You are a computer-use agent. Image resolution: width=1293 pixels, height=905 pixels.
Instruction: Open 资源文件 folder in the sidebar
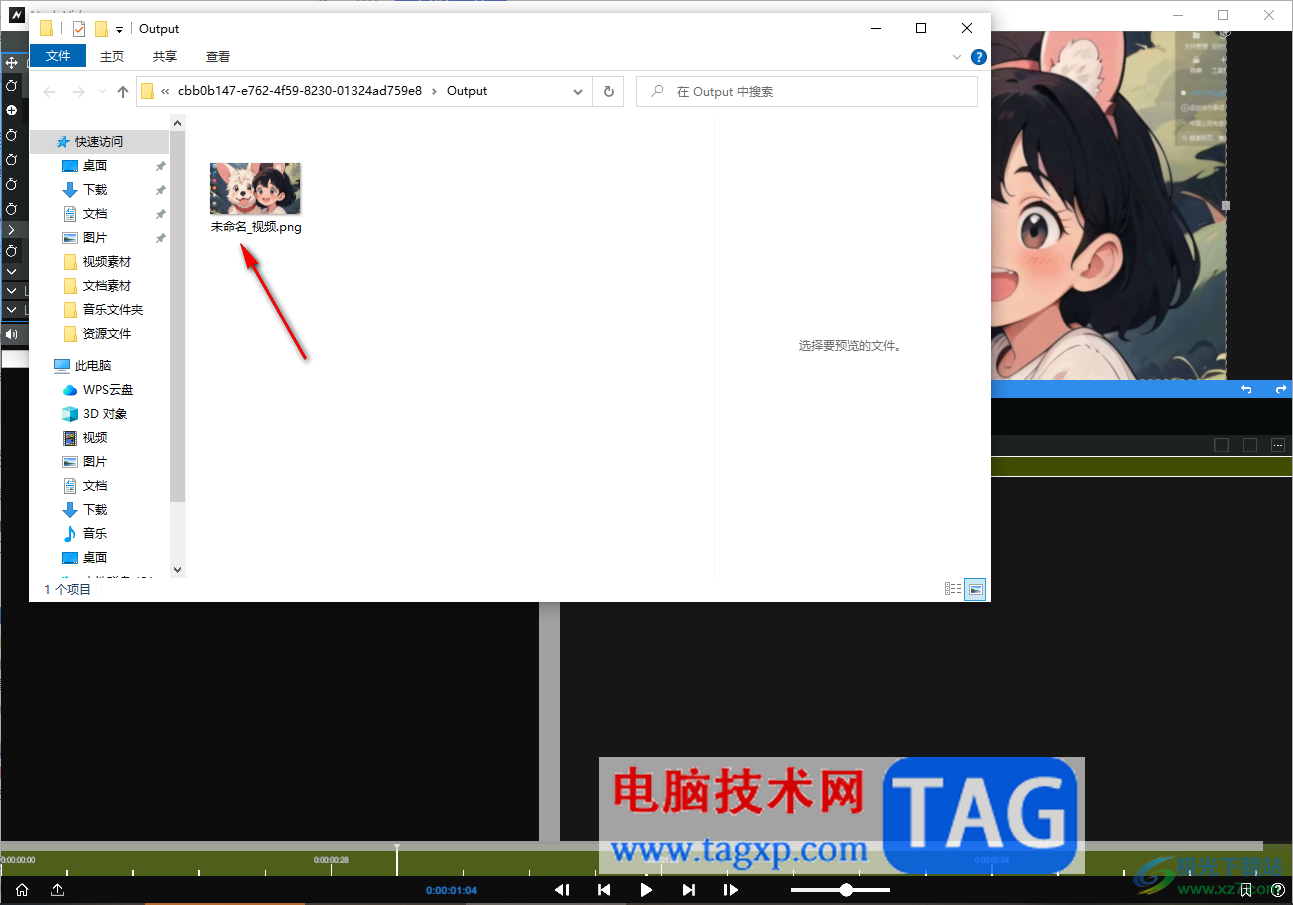pos(107,334)
